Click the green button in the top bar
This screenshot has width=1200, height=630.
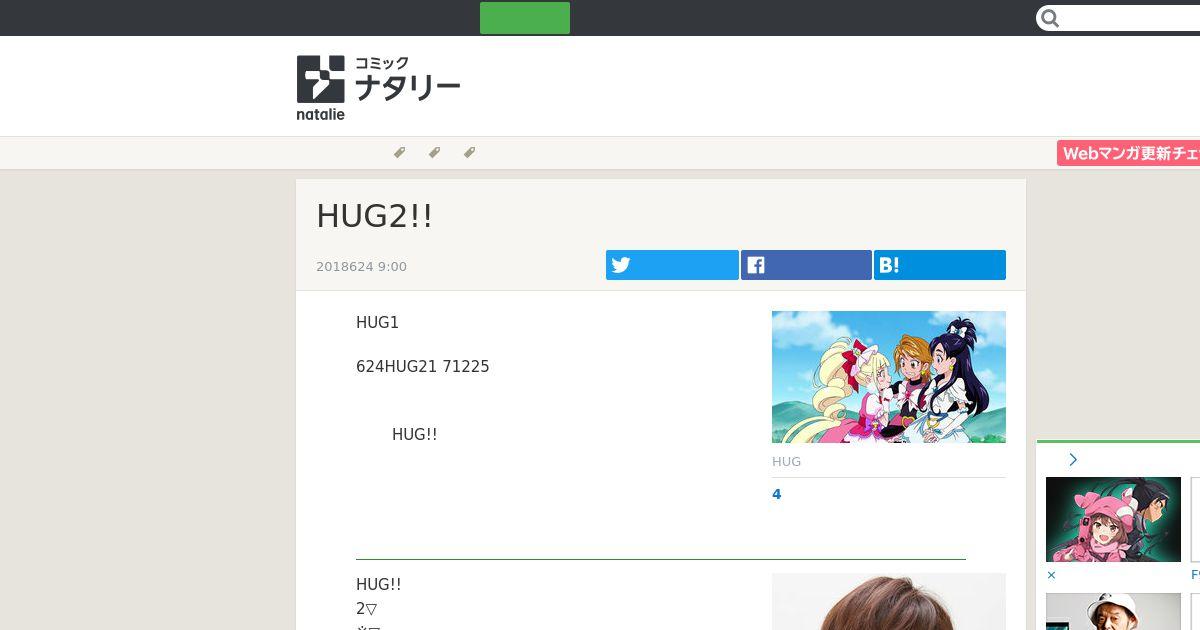tap(525, 18)
